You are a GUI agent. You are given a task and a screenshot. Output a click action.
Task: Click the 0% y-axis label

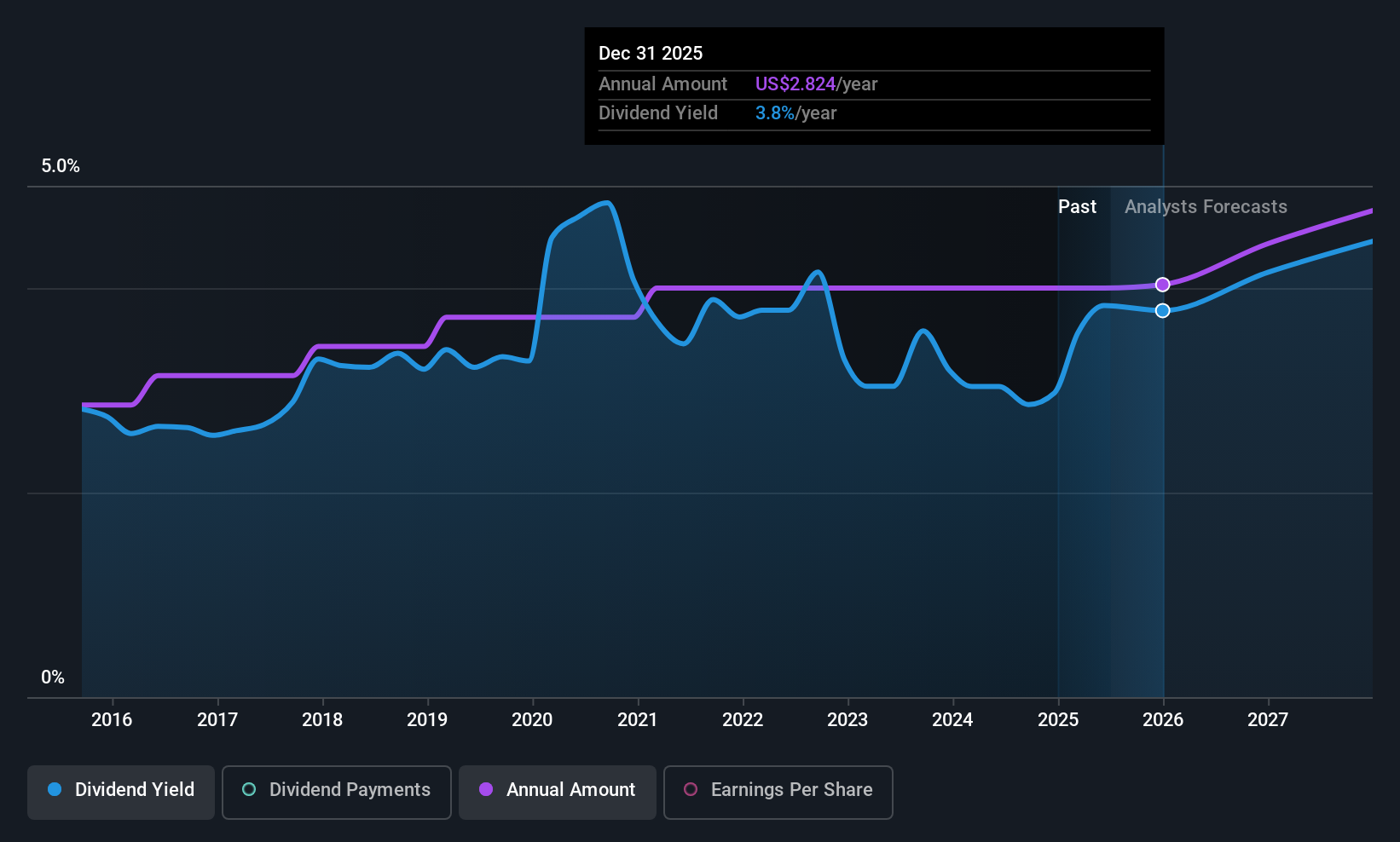[x=53, y=678]
